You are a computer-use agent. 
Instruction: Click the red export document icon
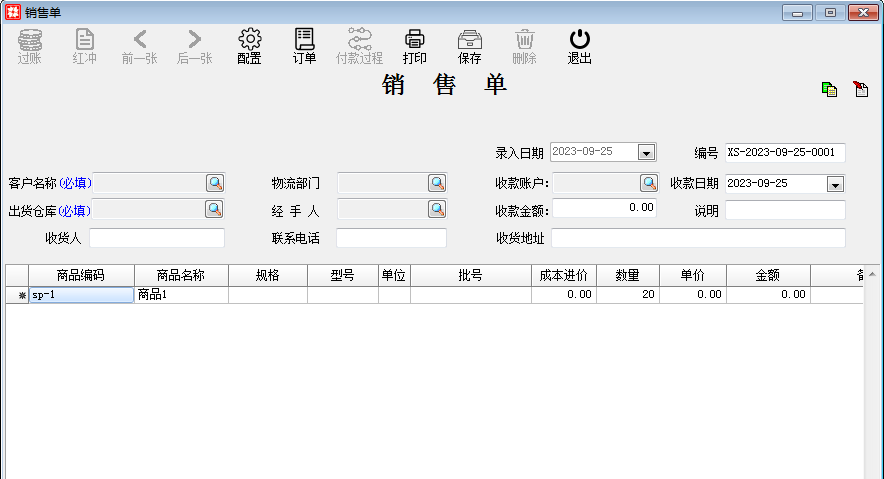pos(860,89)
